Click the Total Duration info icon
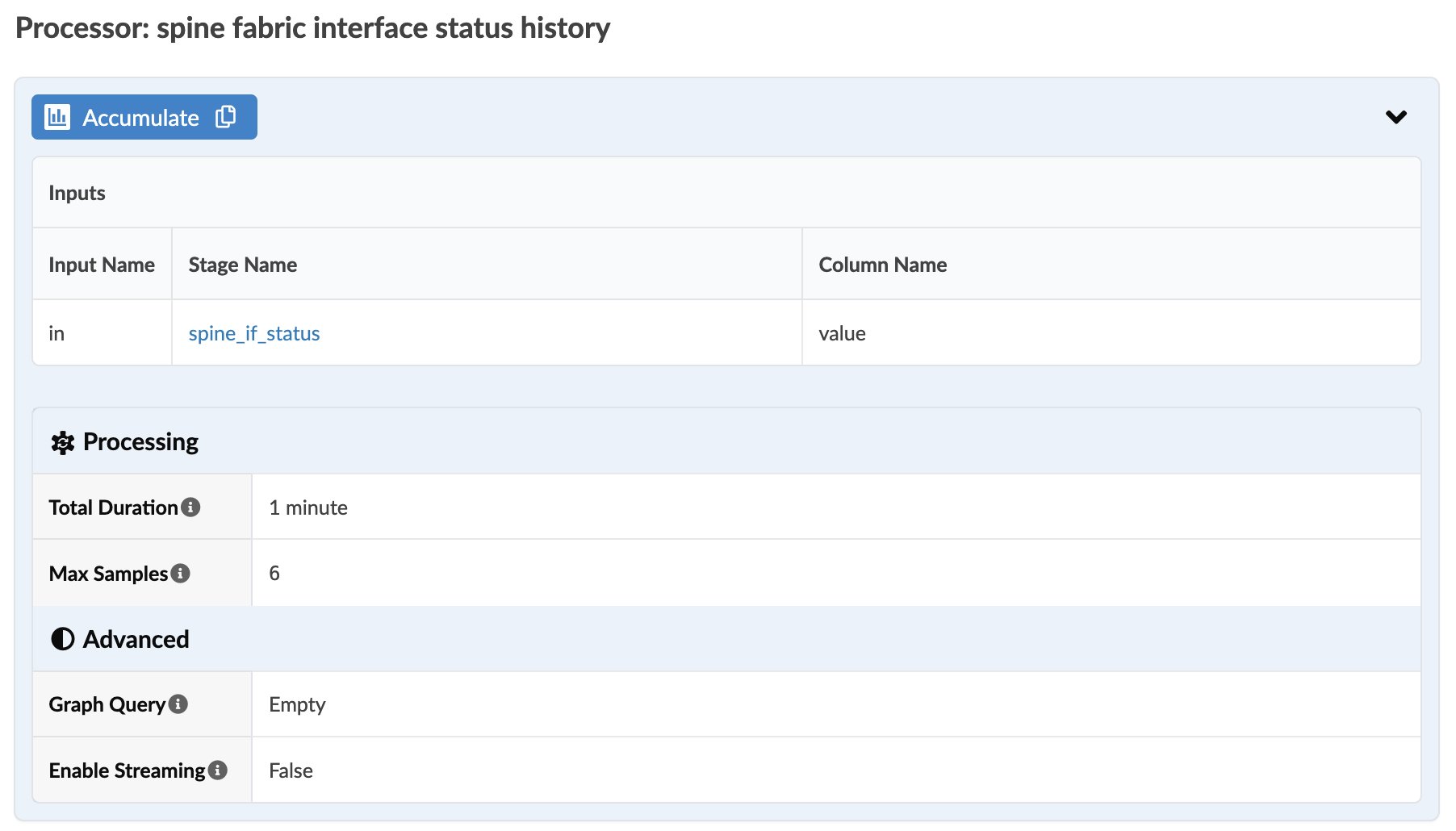This screenshot has height=831, width=1456. click(190, 507)
